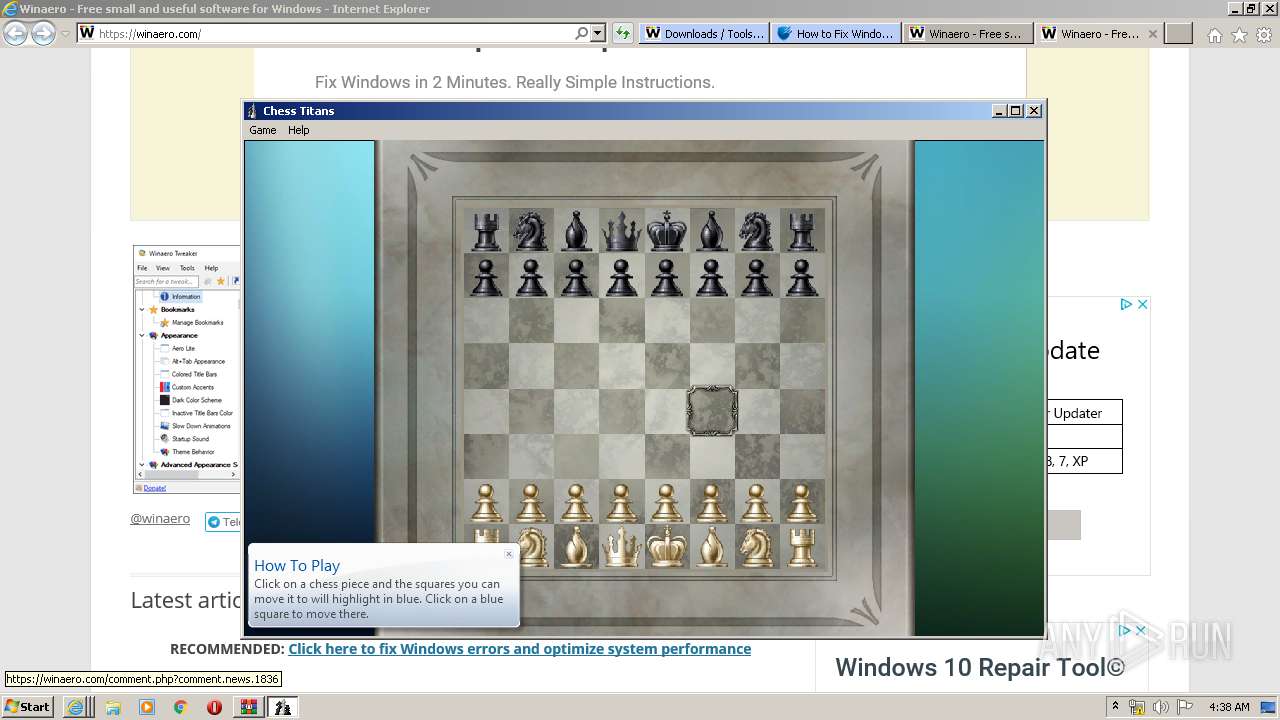Select the white queen chess piece
Viewport: 1280px width, 720px height.
[x=621, y=547]
